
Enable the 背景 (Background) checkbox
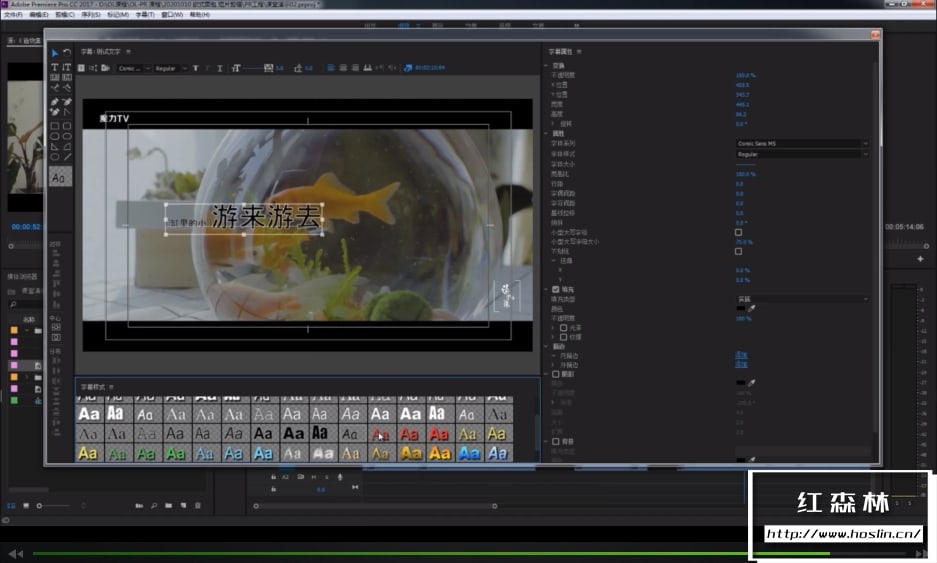point(556,441)
